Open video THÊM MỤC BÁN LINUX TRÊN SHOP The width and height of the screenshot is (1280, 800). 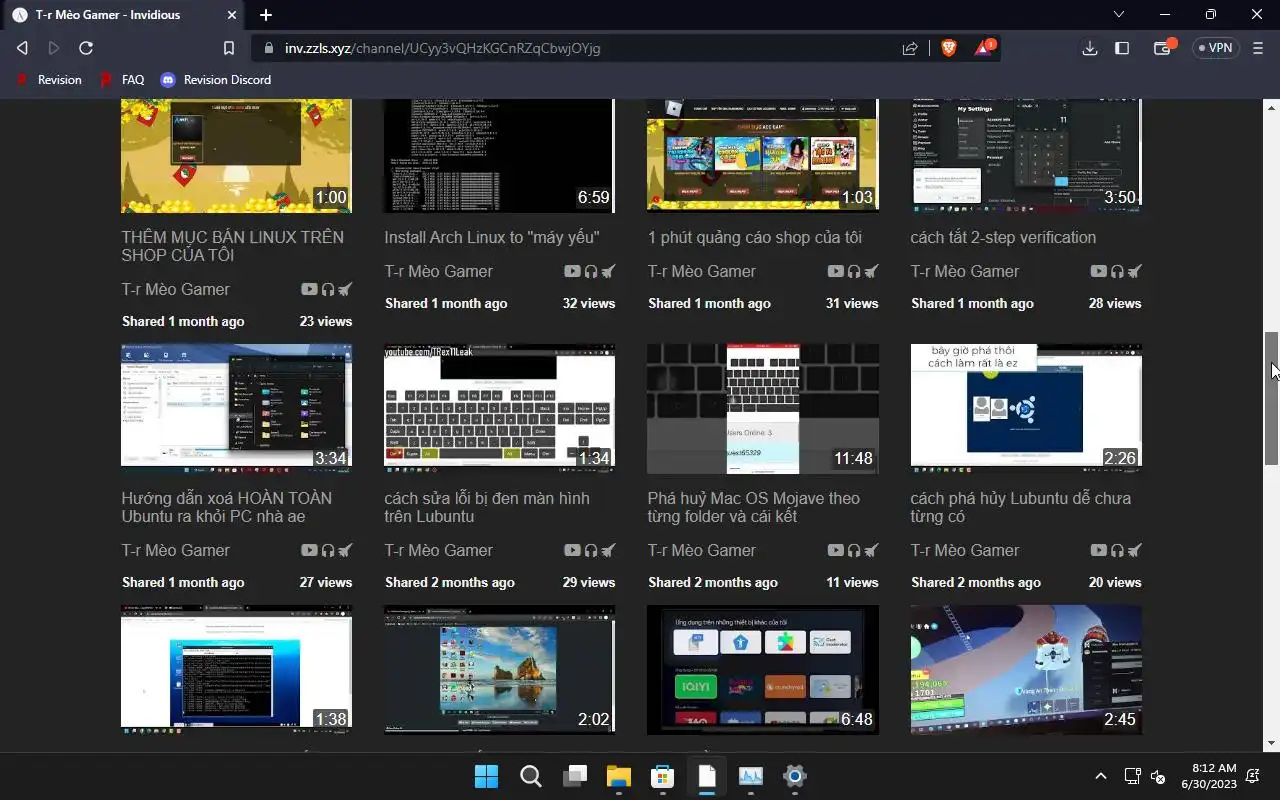point(232,246)
